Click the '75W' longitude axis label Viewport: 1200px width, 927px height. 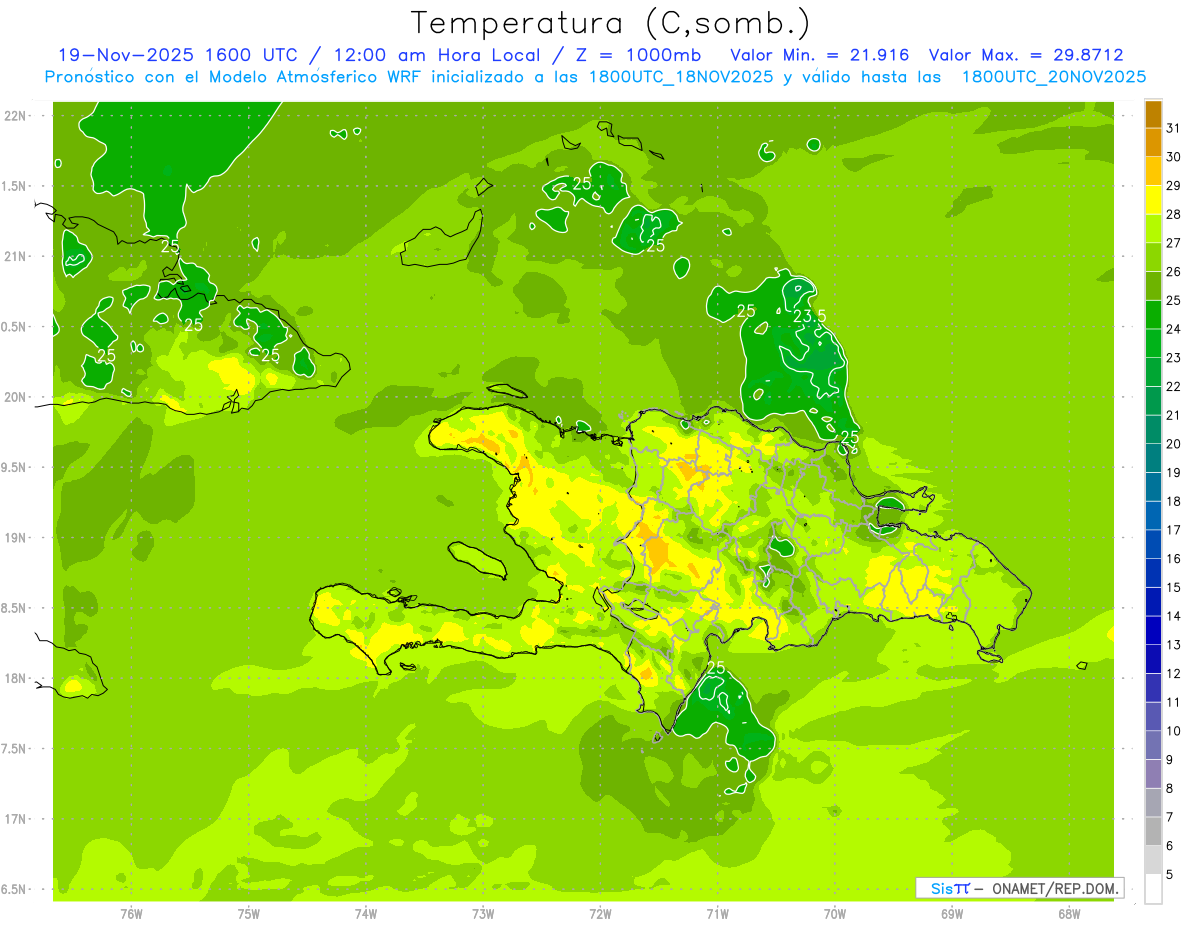pyautogui.click(x=249, y=914)
